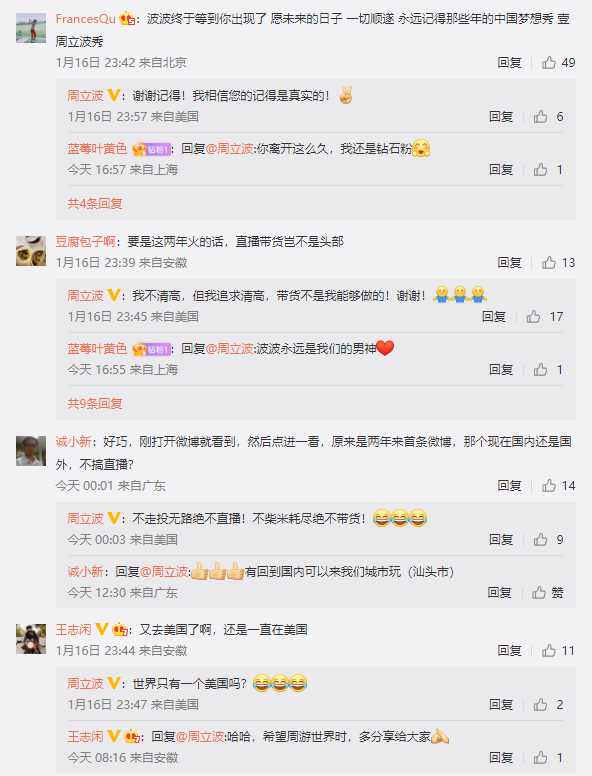Like 周立波's reply with 17 likes
This screenshot has width=592, height=776.
[x=533, y=317]
